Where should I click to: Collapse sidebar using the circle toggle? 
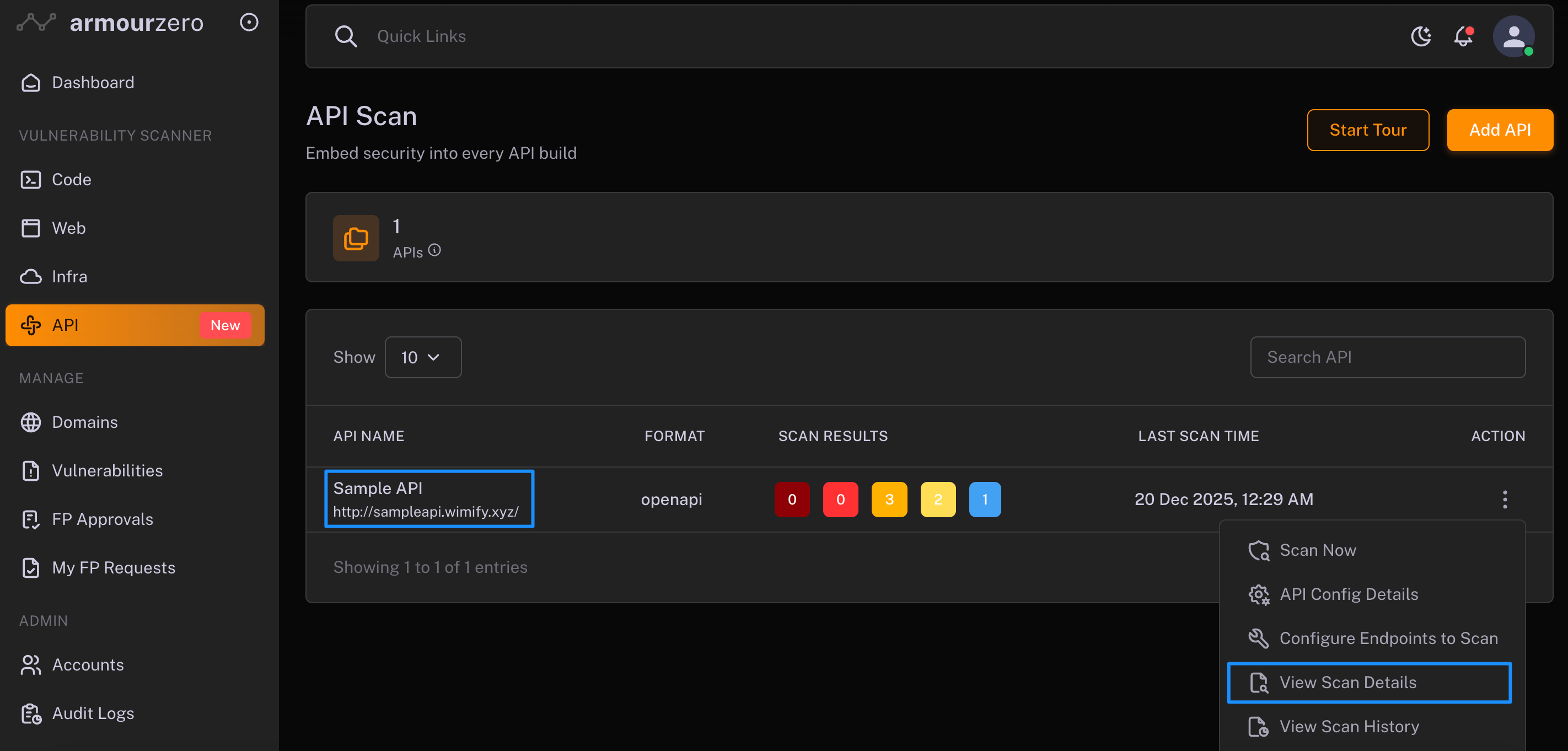click(x=249, y=23)
